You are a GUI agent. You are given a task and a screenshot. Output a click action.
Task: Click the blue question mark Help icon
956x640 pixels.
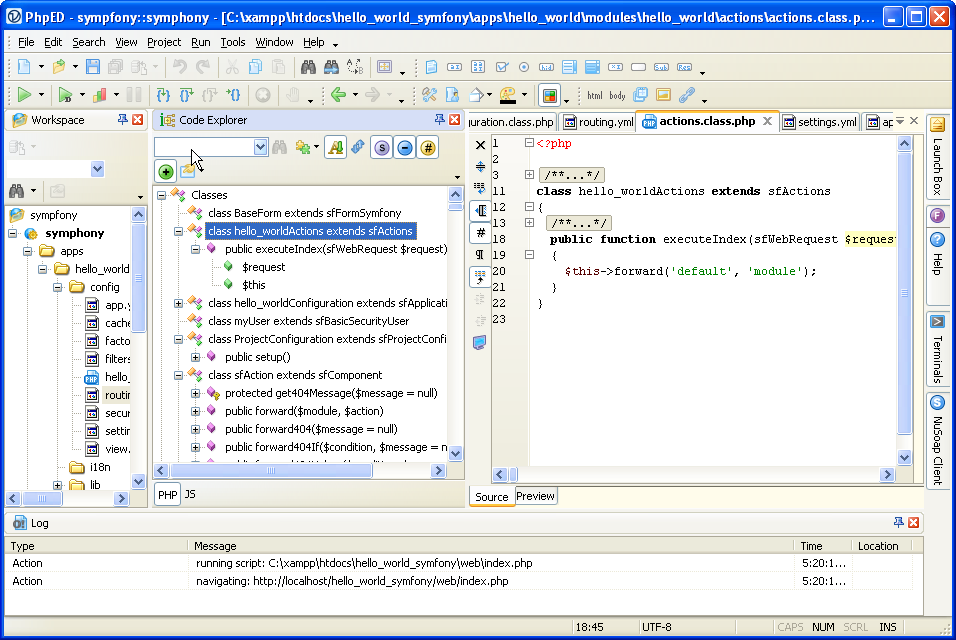coord(937,240)
